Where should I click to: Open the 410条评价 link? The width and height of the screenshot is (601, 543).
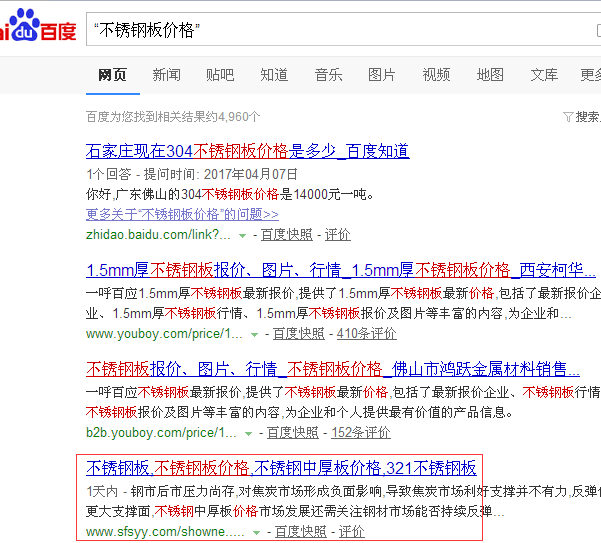tap(366, 333)
